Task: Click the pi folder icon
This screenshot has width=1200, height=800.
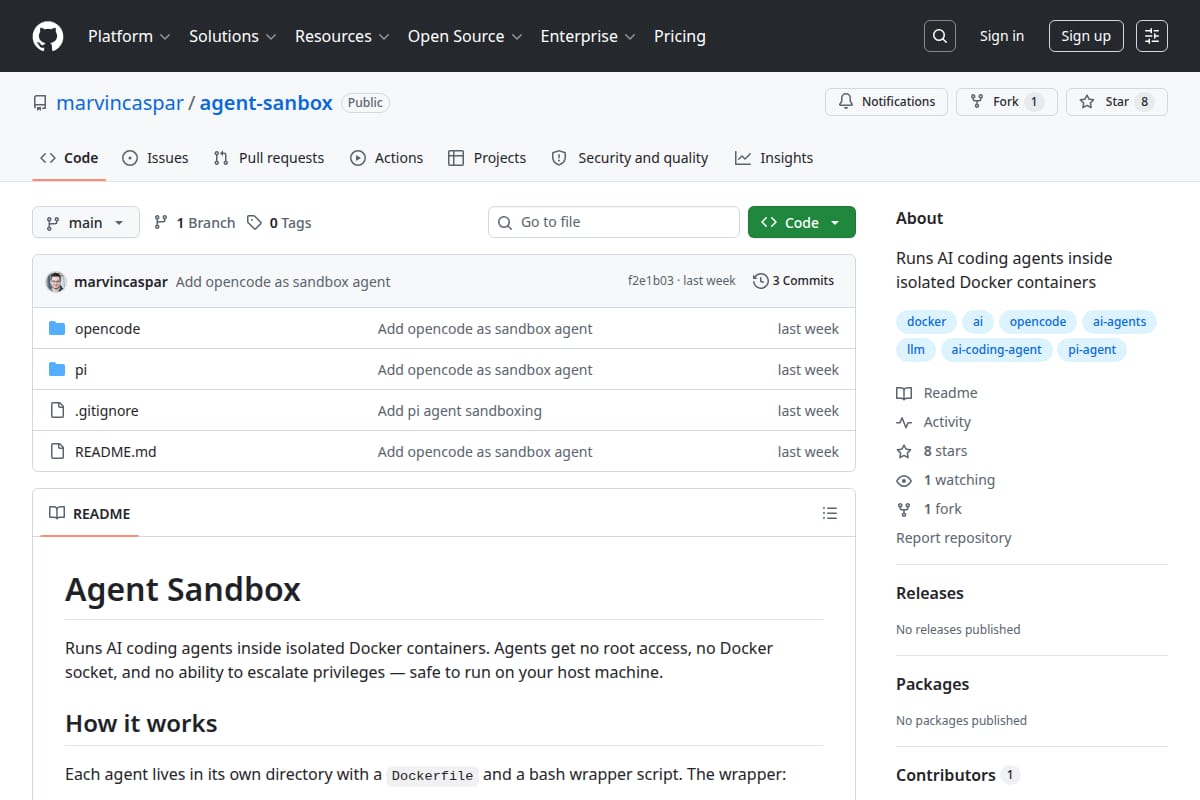Action: [57, 370]
